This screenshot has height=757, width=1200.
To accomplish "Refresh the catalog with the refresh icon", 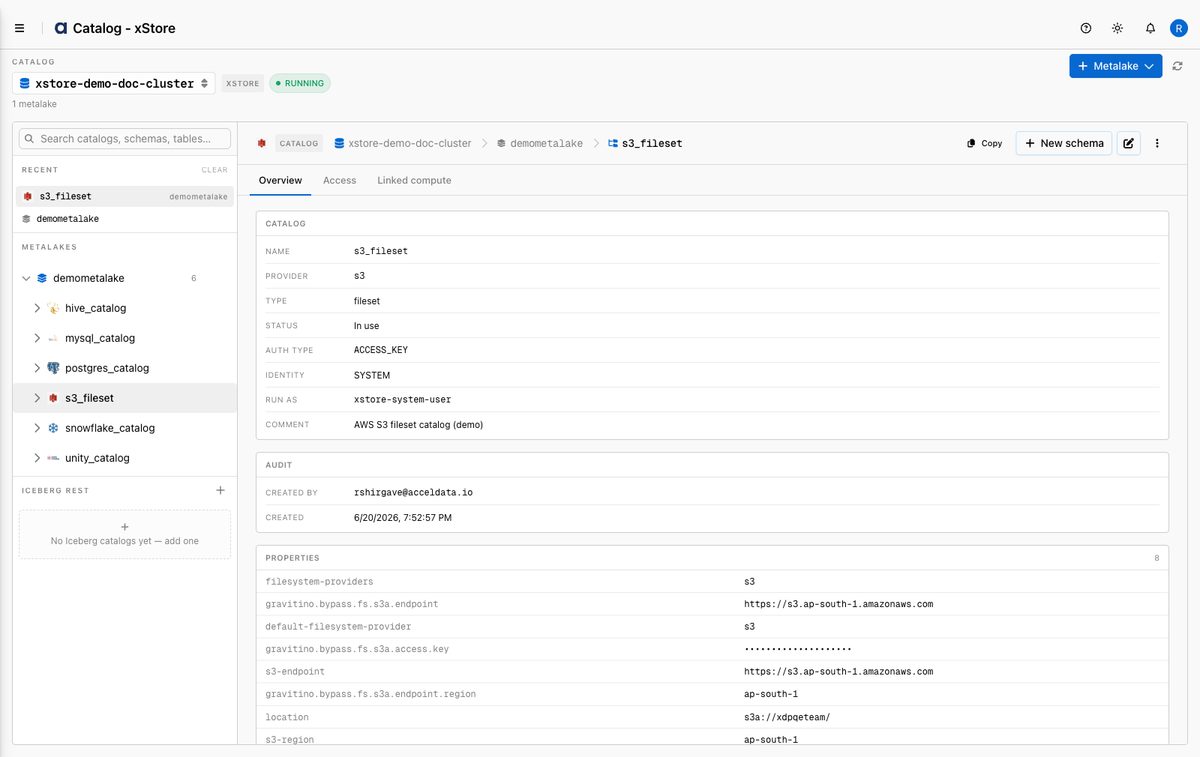I will pos(1178,66).
